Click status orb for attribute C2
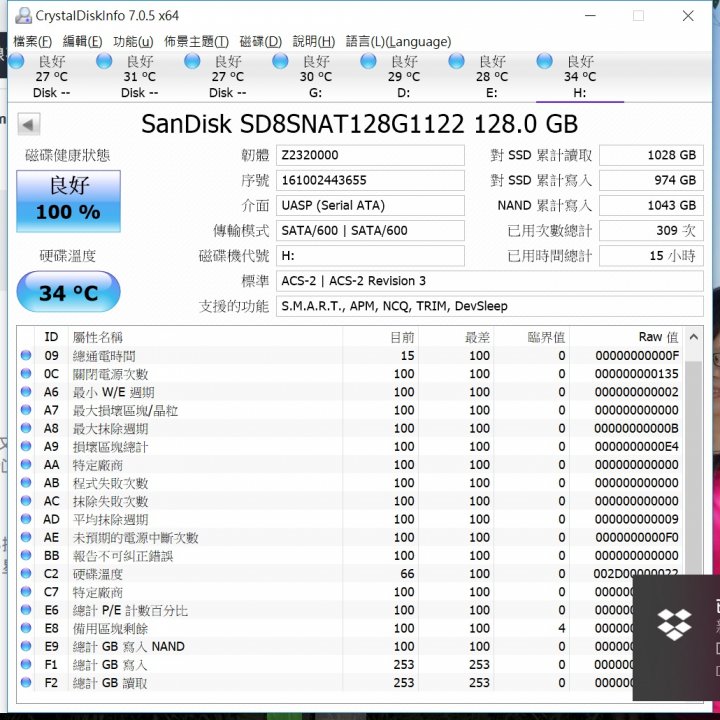Viewport: 720px width, 720px height. pyautogui.click(x=26, y=574)
